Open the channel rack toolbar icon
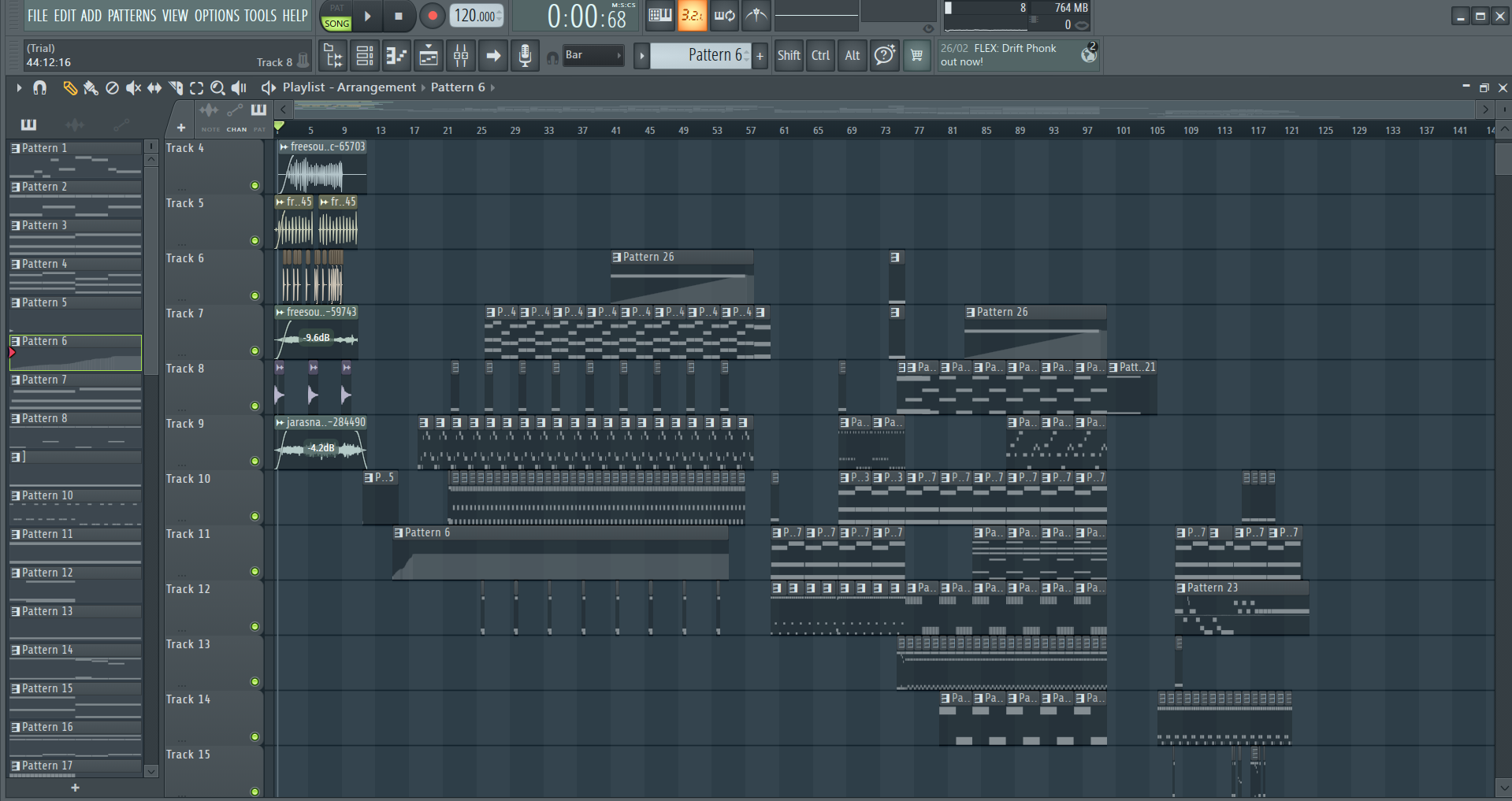Screen dimensions: 1512x801 click(365, 56)
